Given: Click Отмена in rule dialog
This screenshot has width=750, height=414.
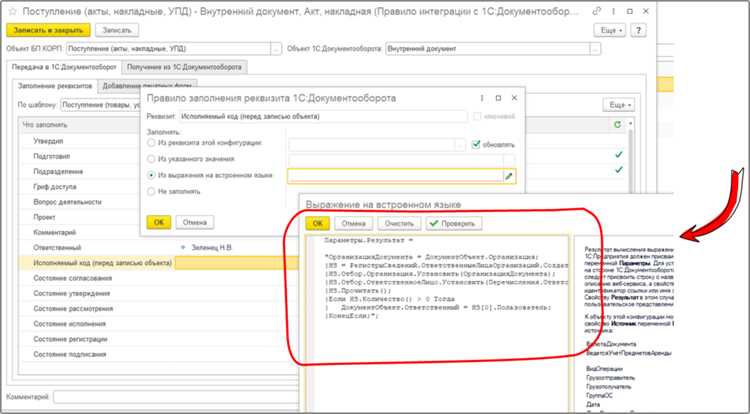Looking at the screenshot, I should pos(195,222).
